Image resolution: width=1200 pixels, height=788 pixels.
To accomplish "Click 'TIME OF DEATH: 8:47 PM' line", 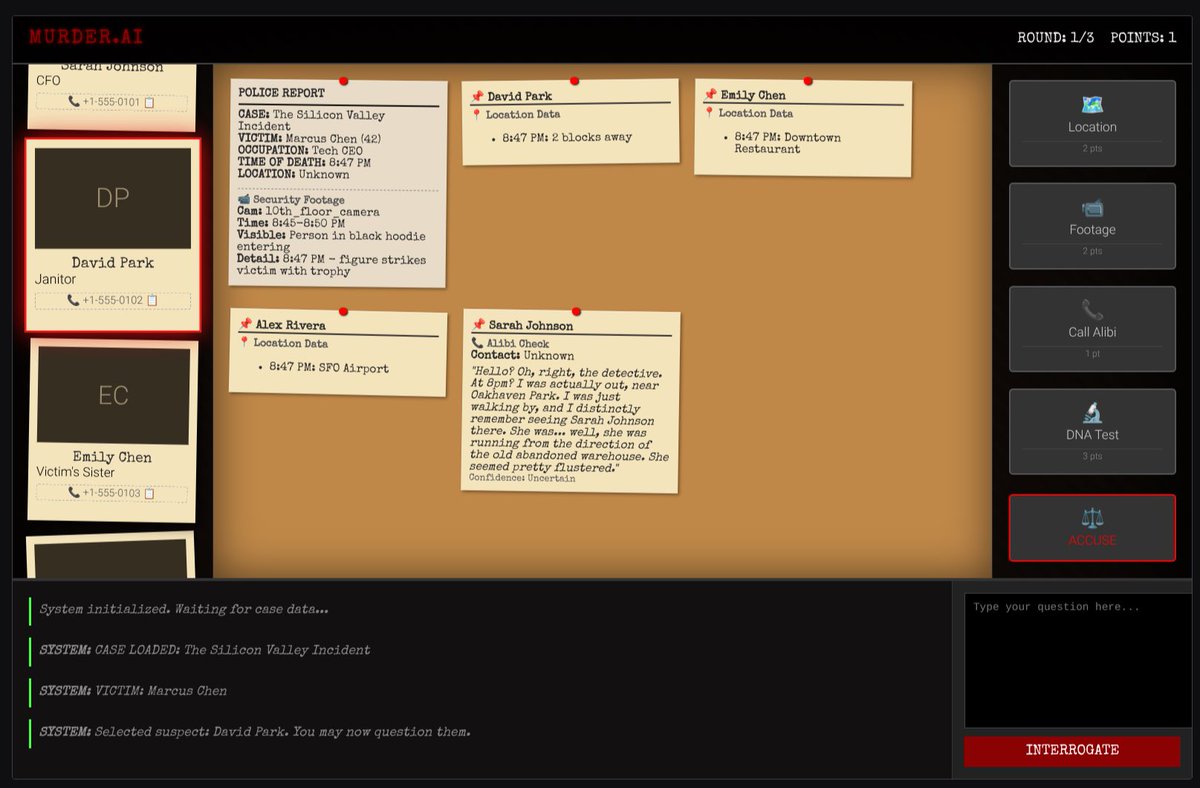I will (304, 162).
